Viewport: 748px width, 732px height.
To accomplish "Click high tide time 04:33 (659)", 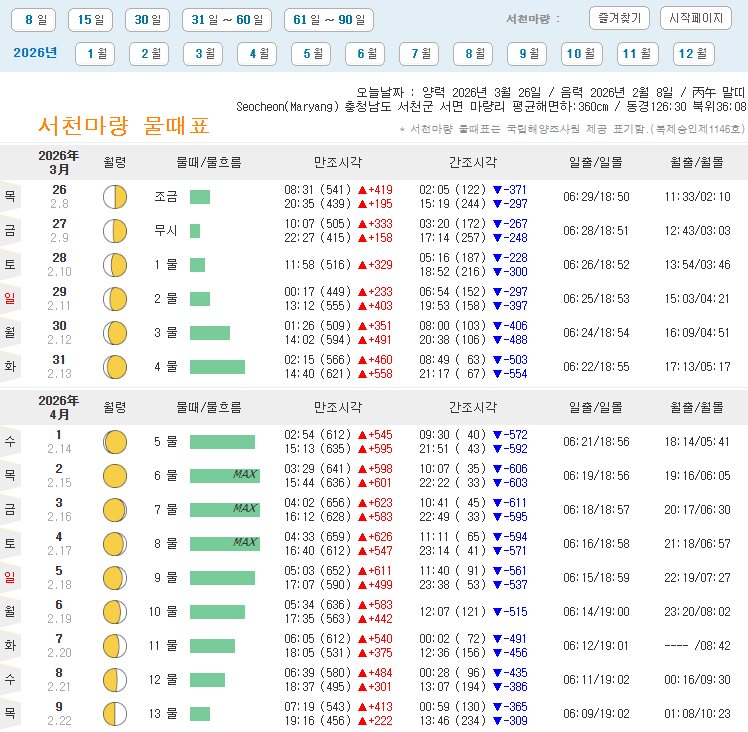I will point(318,537).
